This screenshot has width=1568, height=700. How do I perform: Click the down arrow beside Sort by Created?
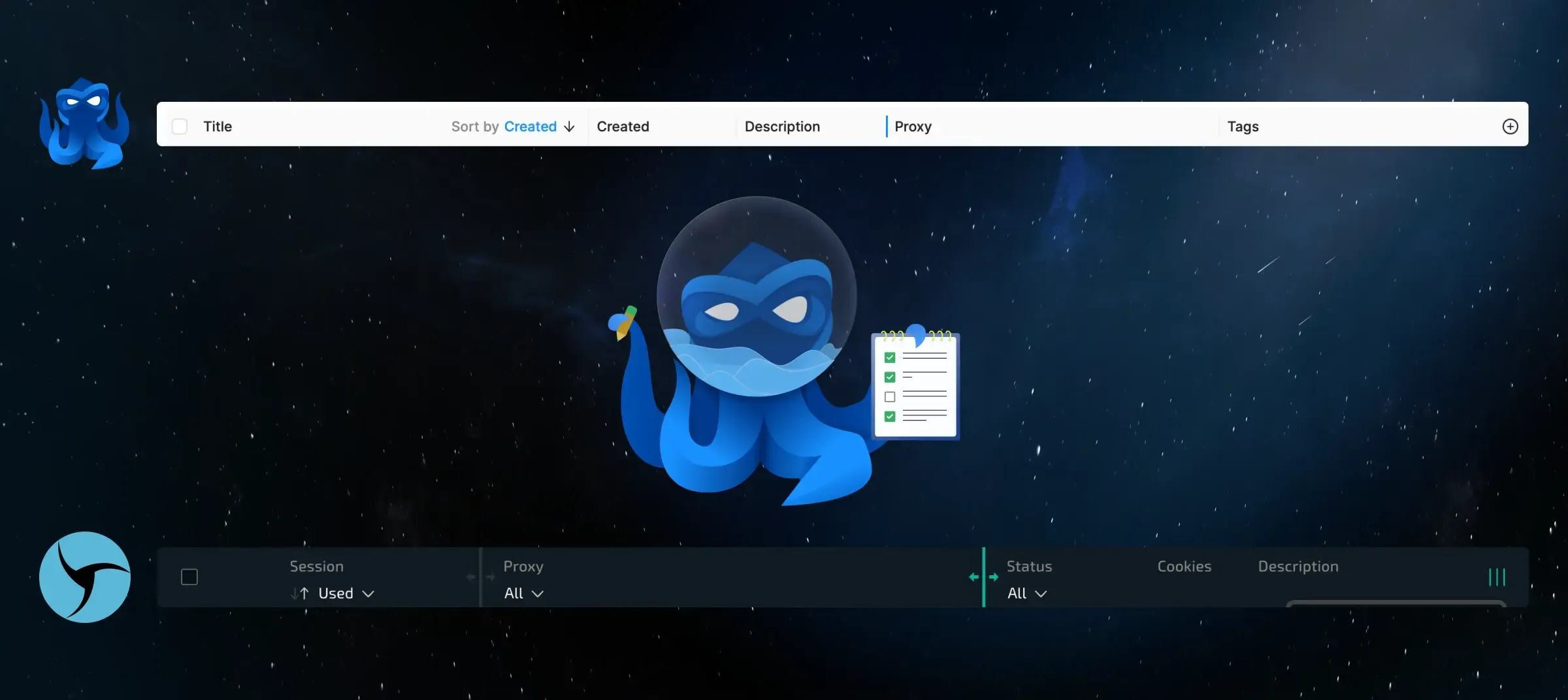pos(569,127)
